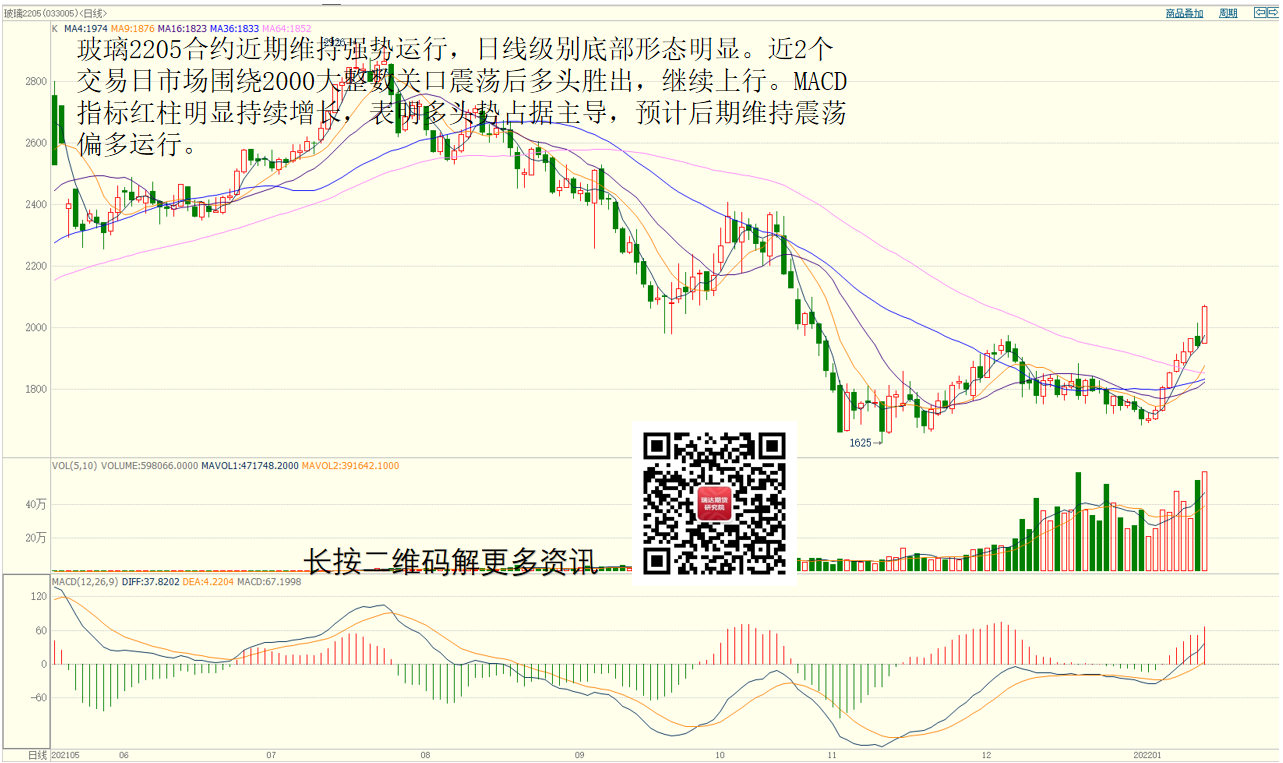Click the red logo inside QR code

pos(714,503)
